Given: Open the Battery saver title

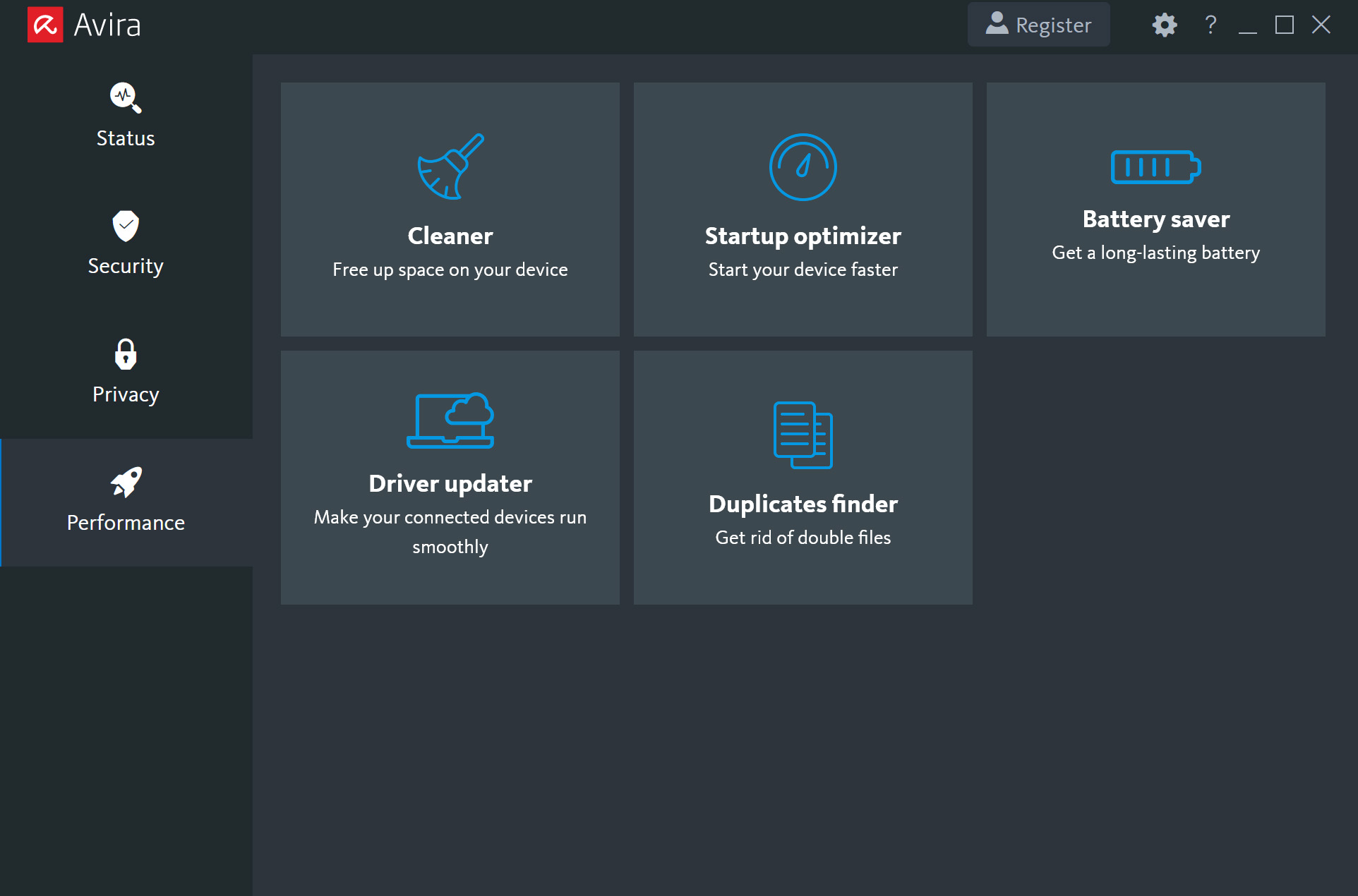Looking at the screenshot, I should pos(1156,219).
